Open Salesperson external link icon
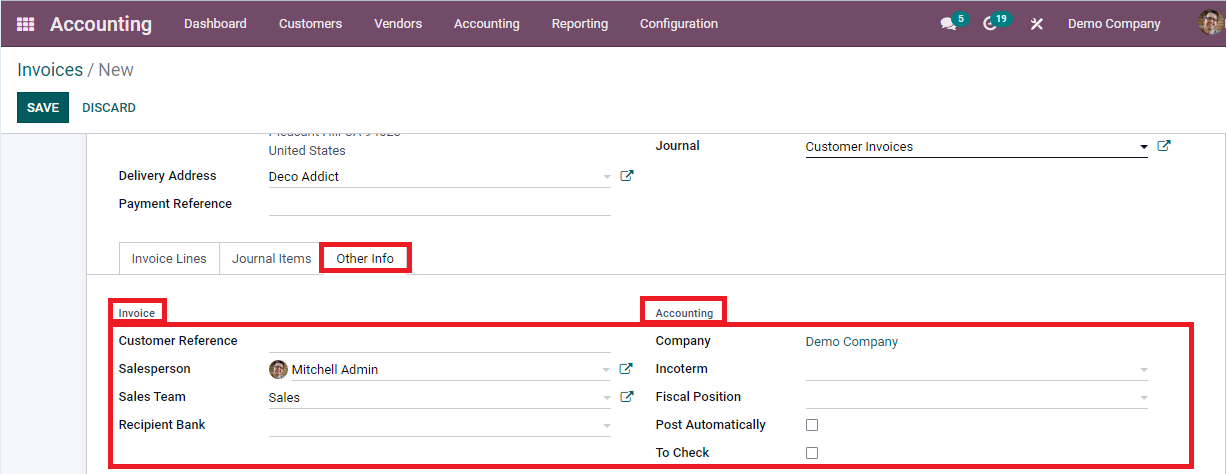The height and width of the screenshot is (474, 1227). 627,369
